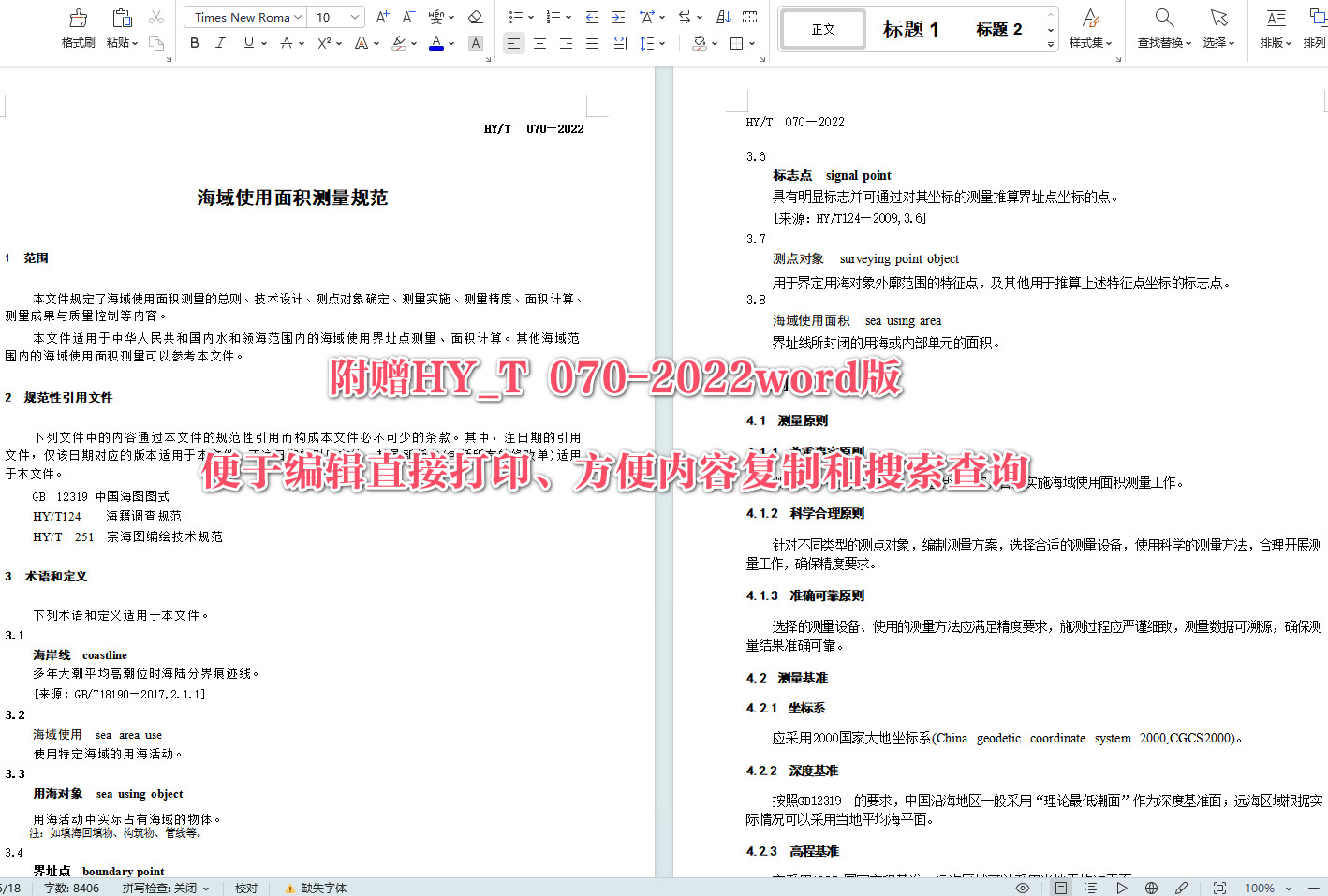Toggle italic formatting

tap(219, 43)
